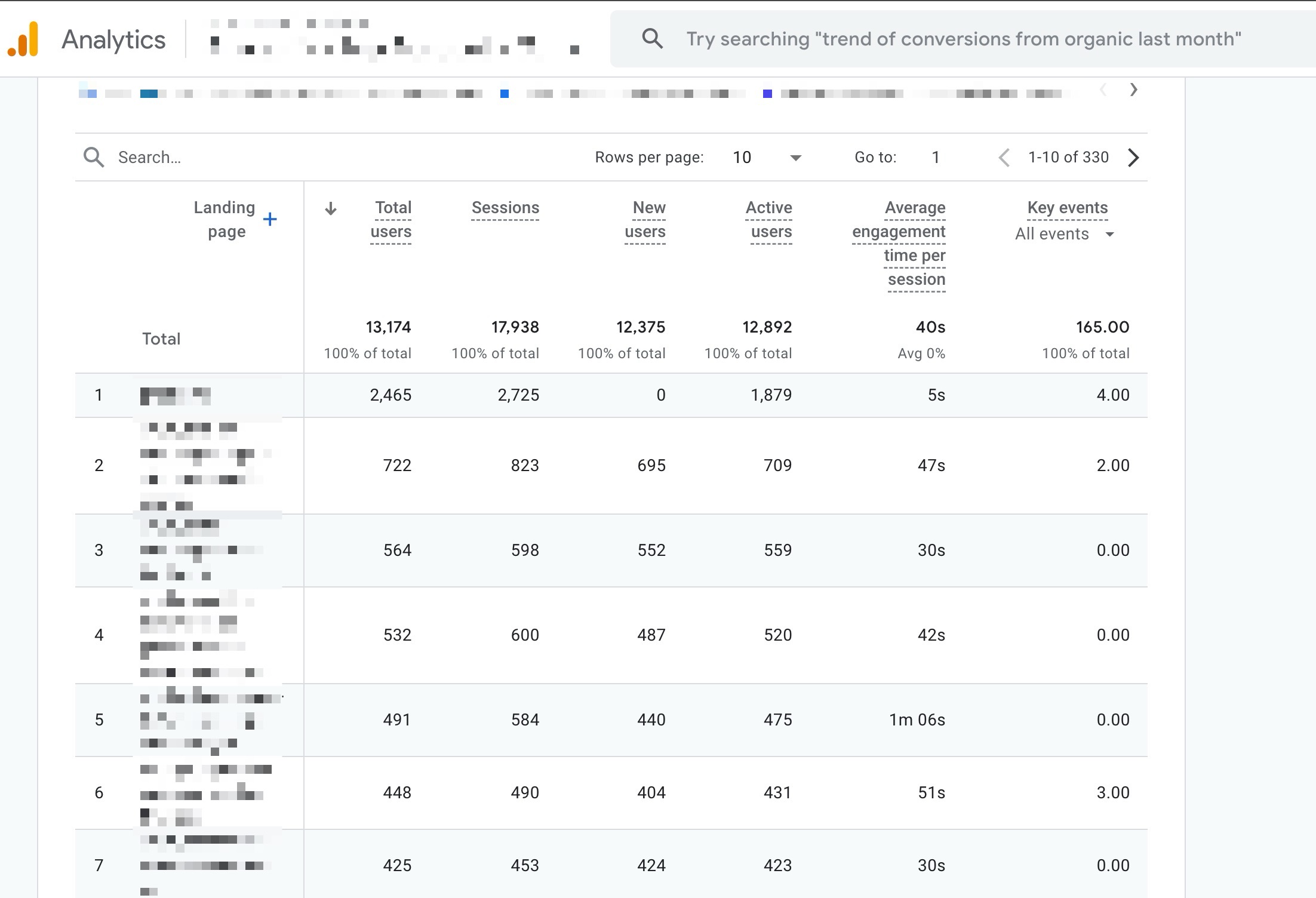Click row number 1 in the table
The image size is (1316, 898).
tap(99, 395)
